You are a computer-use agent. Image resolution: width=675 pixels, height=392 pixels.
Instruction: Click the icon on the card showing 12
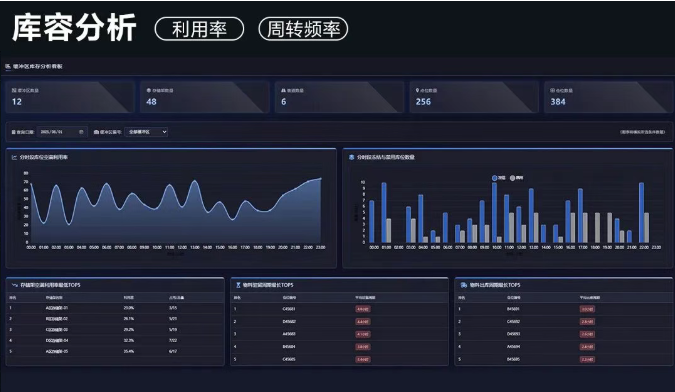[x=14, y=90]
